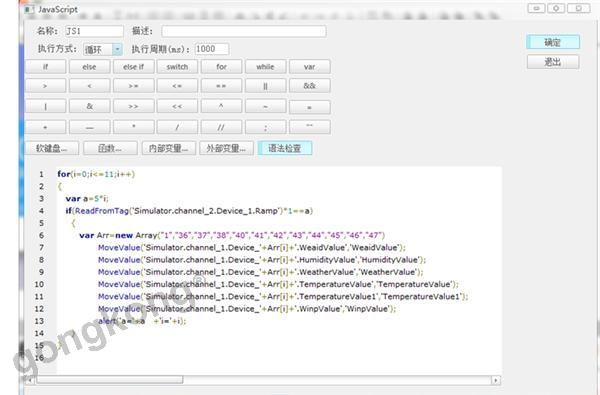Open the 外部变量 external variables dialog
This screenshot has width=600, height=395.
pyautogui.click(x=227, y=148)
